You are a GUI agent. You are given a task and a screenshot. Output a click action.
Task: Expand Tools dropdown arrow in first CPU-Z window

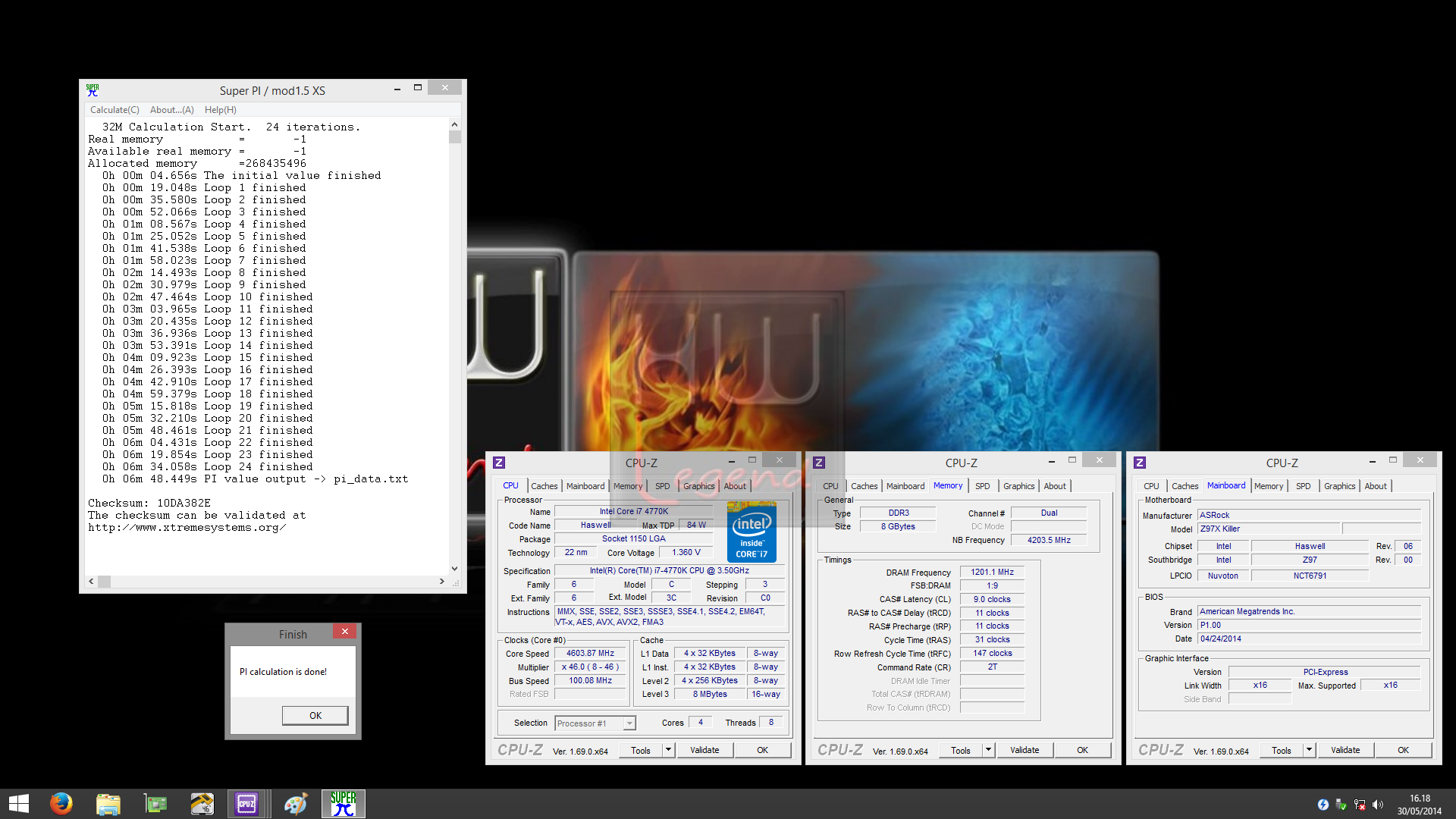(x=668, y=750)
